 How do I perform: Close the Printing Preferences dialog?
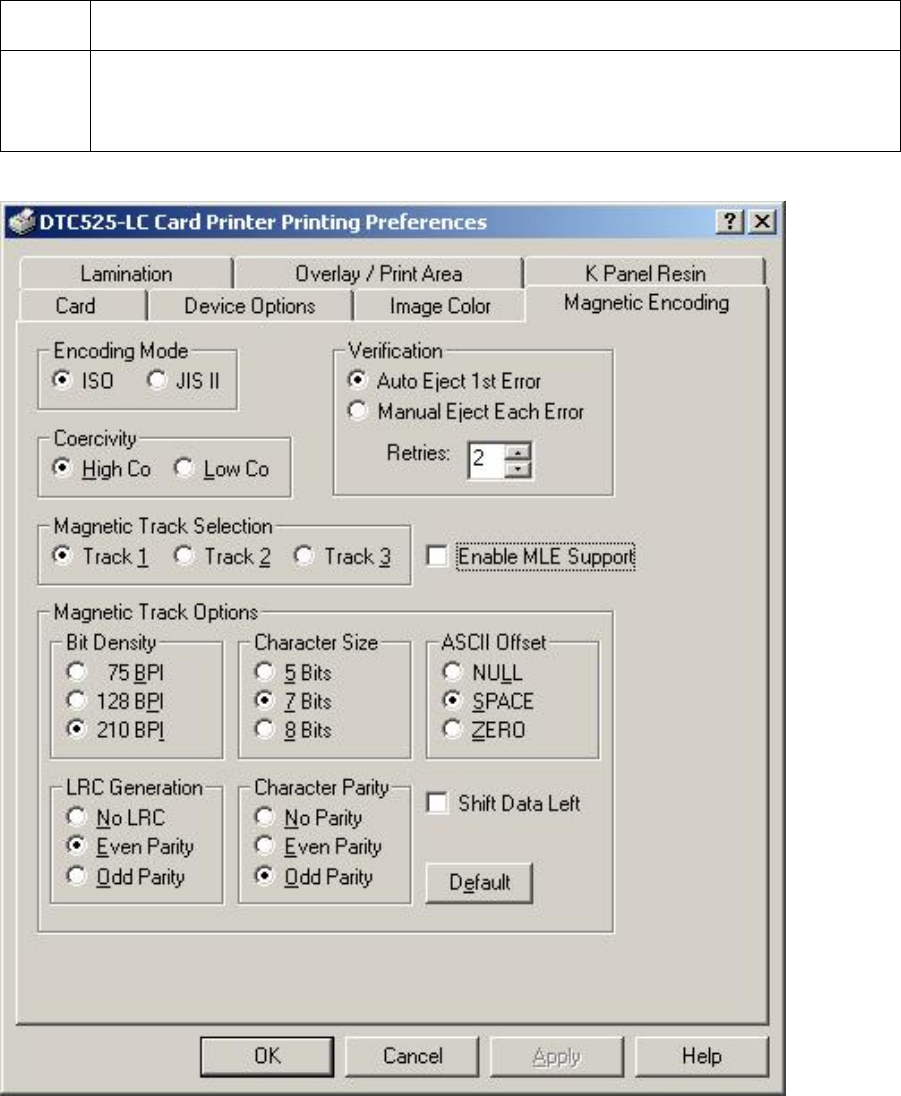click(762, 222)
